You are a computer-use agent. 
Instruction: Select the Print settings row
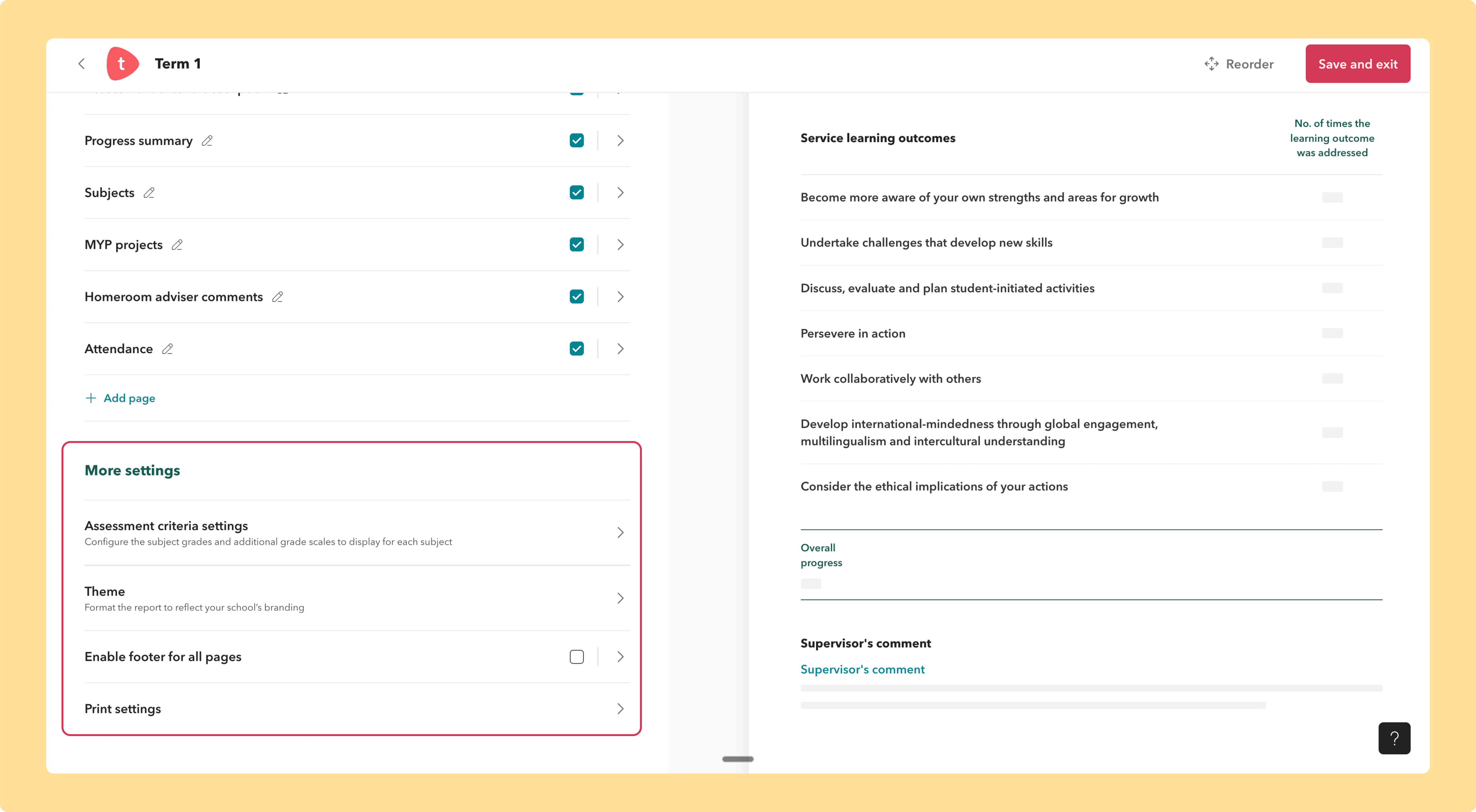[x=357, y=709]
